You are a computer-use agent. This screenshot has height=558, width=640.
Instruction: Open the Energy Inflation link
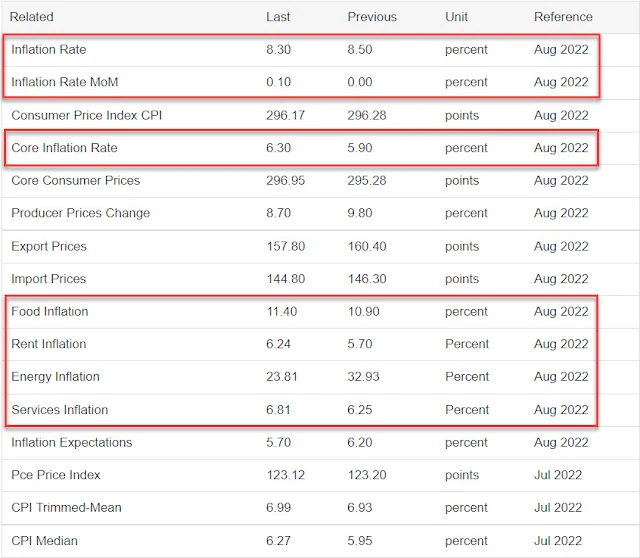pyautogui.click(x=55, y=376)
